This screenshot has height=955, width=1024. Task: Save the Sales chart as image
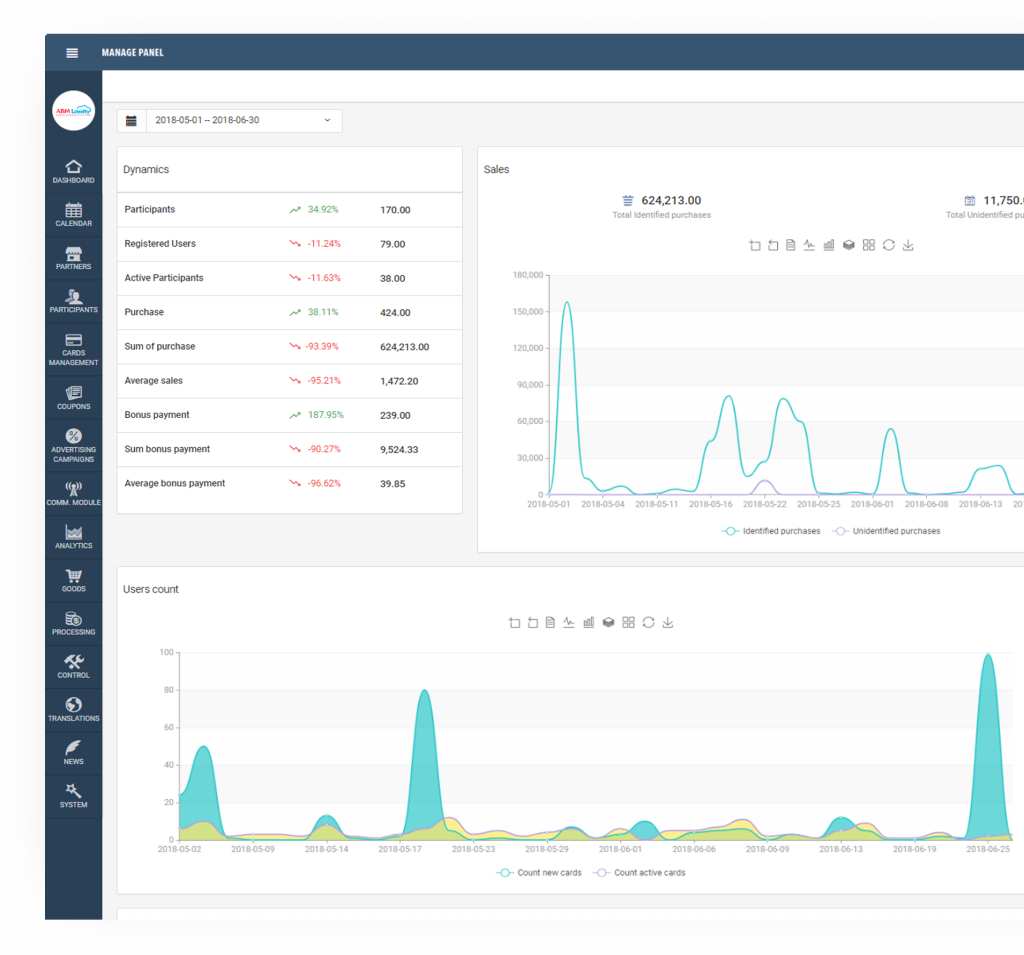[908, 245]
